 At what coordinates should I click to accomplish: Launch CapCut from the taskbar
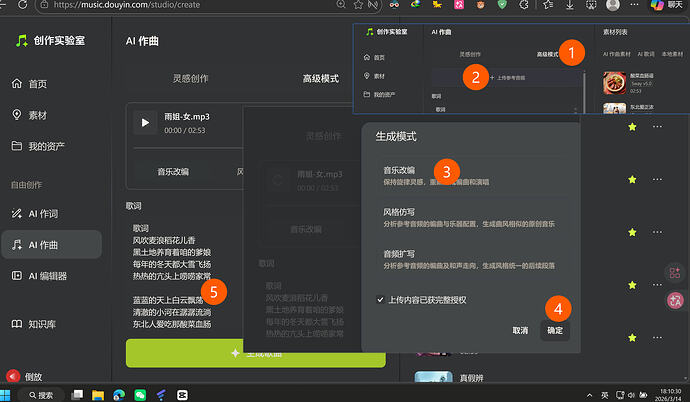tap(182, 395)
